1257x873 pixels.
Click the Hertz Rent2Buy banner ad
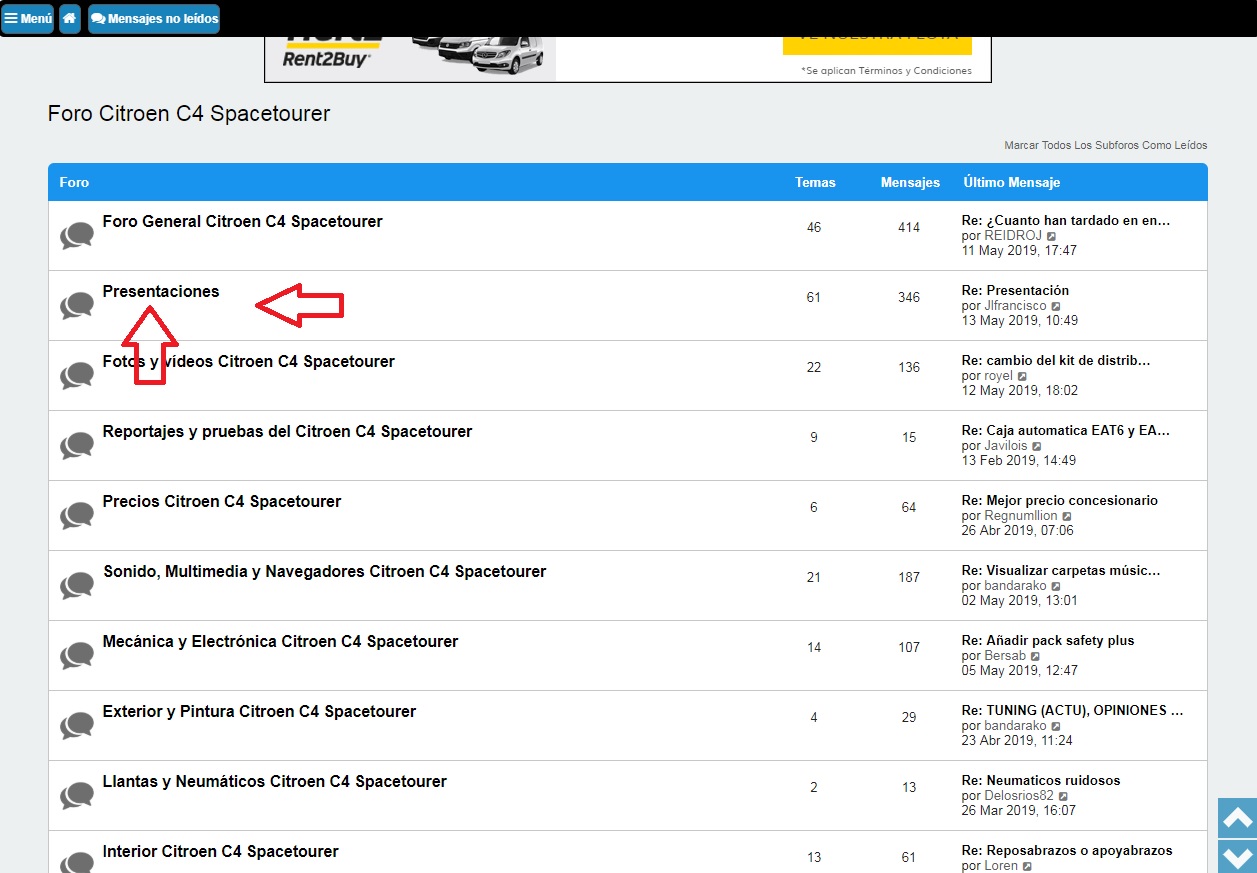coord(628,59)
